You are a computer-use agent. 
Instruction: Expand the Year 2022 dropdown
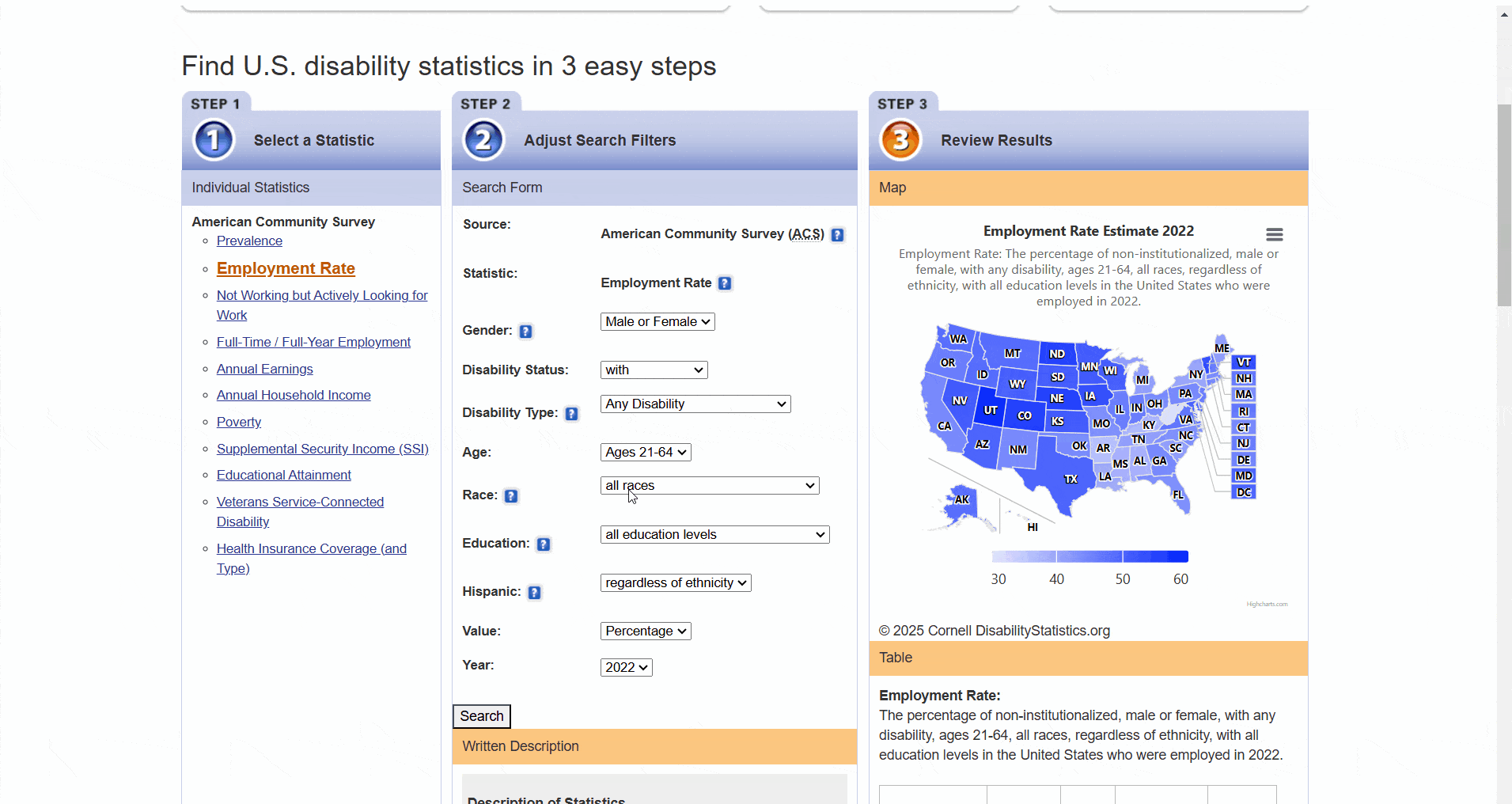pos(626,668)
